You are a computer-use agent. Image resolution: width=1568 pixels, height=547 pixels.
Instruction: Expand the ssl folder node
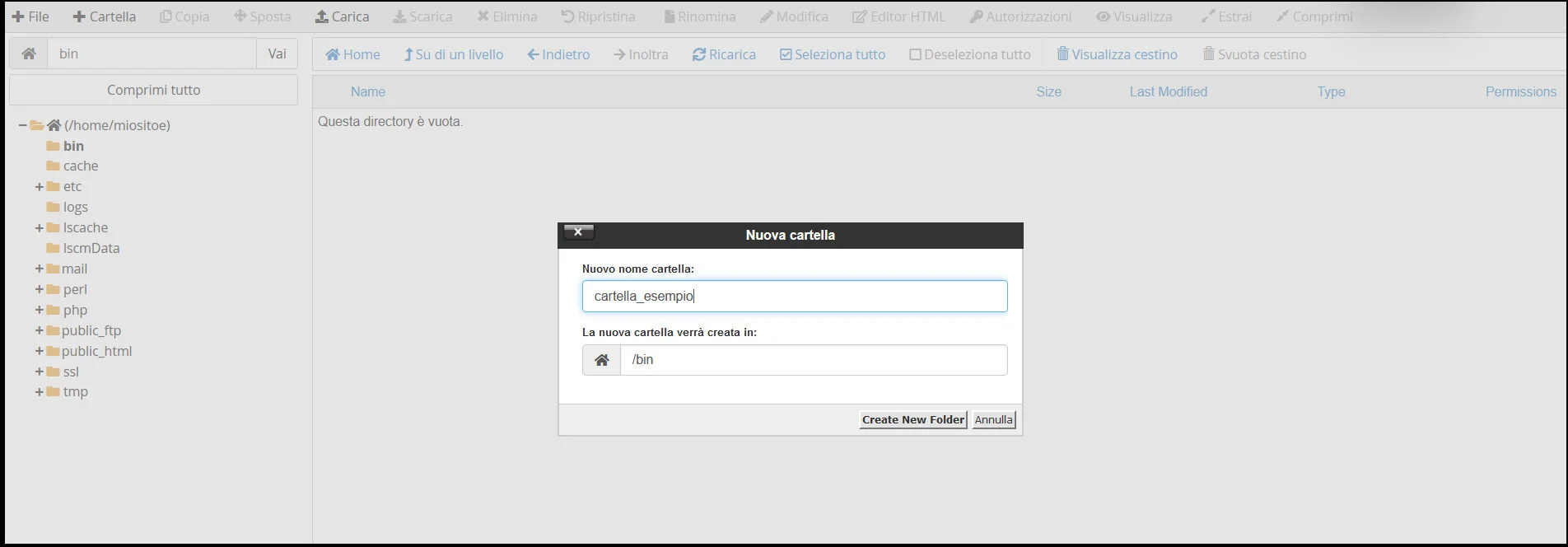(39, 372)
